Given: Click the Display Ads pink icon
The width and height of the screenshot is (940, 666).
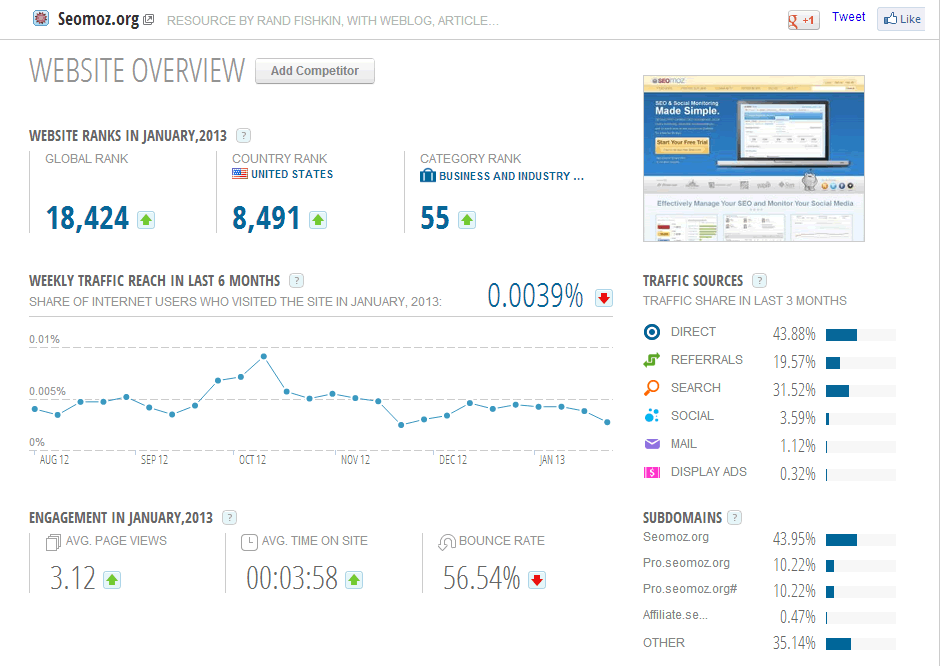Looking at the screenshot, I should (652, 472).
